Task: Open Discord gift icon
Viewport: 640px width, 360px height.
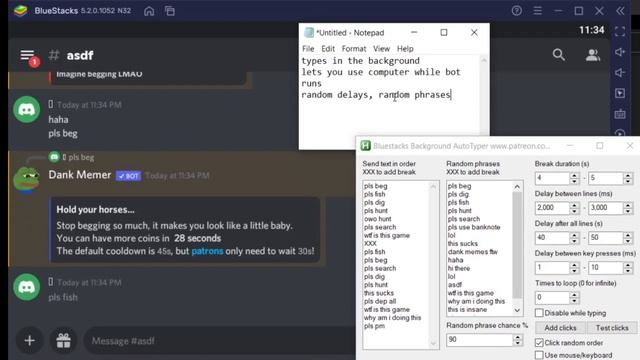Action: (64, 340)
